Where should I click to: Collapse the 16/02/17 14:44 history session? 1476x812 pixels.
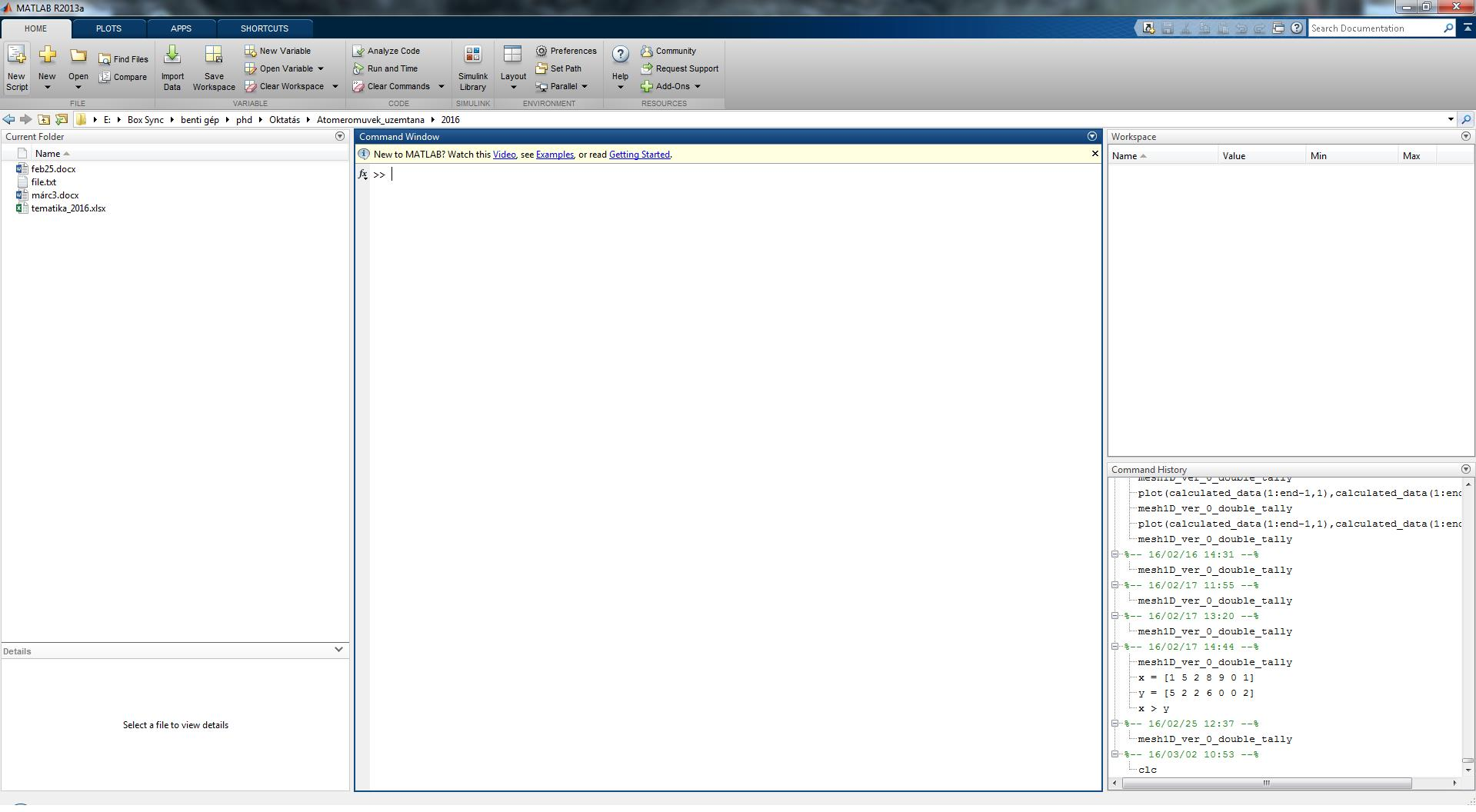1115,647
